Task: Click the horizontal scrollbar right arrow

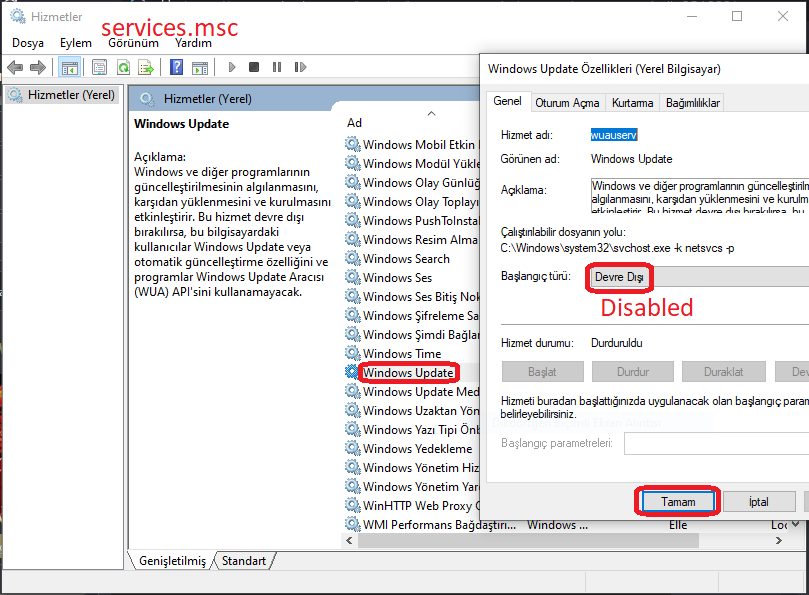Action: pos(779,540)
